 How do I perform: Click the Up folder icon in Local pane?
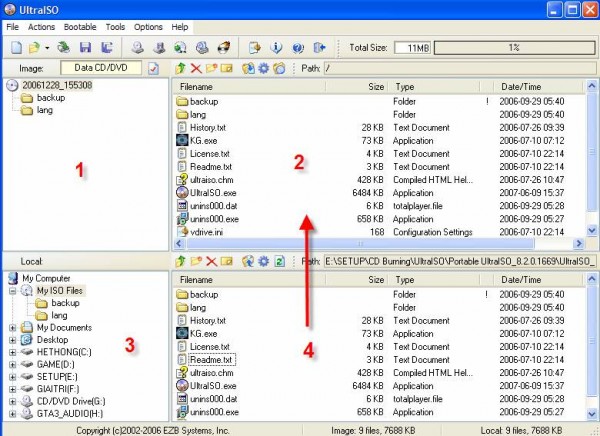tap(180, 261)
